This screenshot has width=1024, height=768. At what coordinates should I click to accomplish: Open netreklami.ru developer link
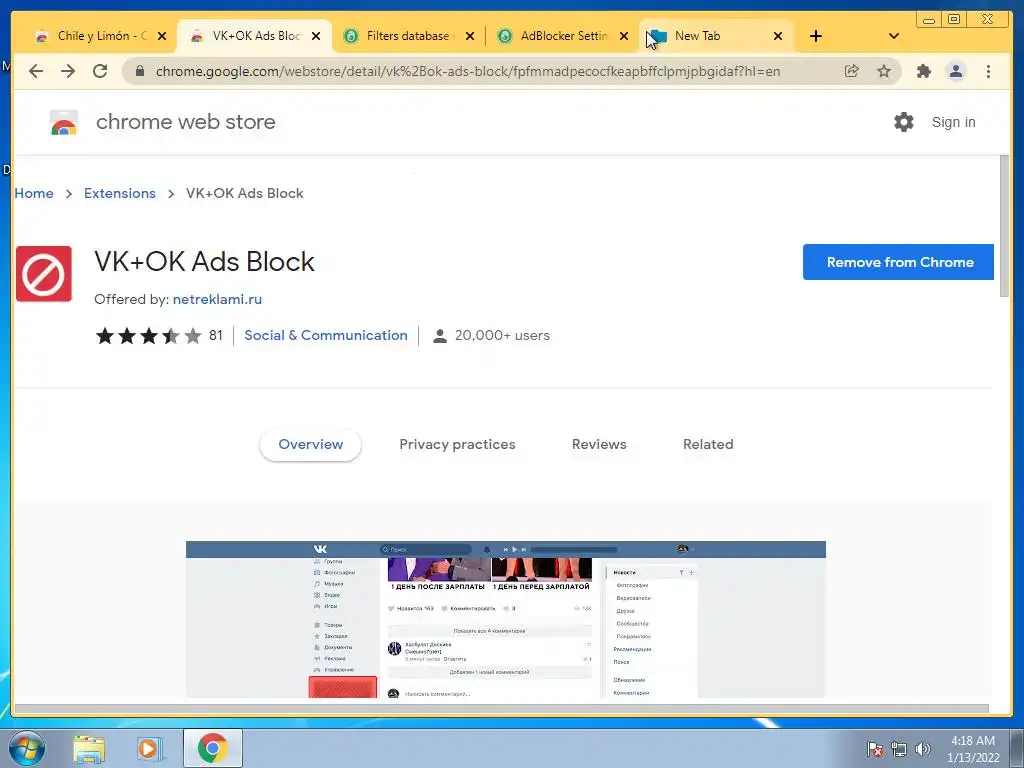pos(217,299)
